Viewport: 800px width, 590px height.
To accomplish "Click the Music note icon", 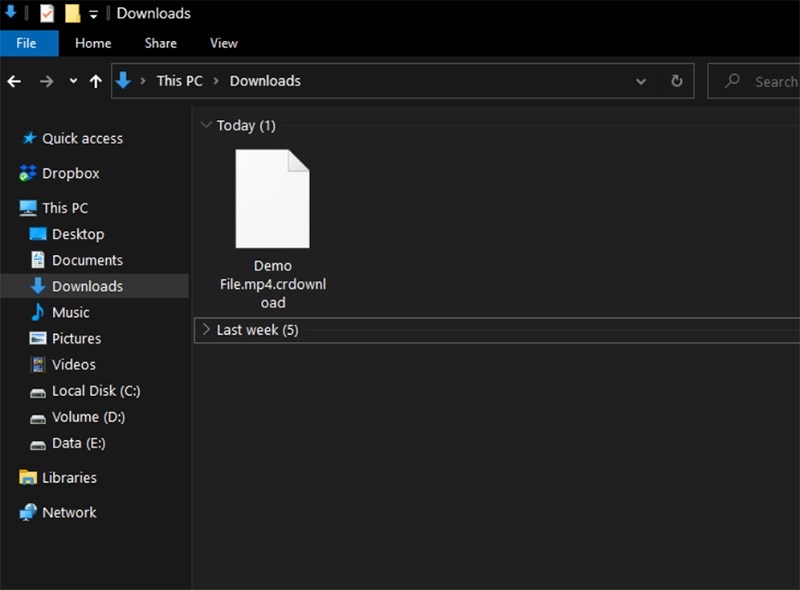I will (38, 312).
